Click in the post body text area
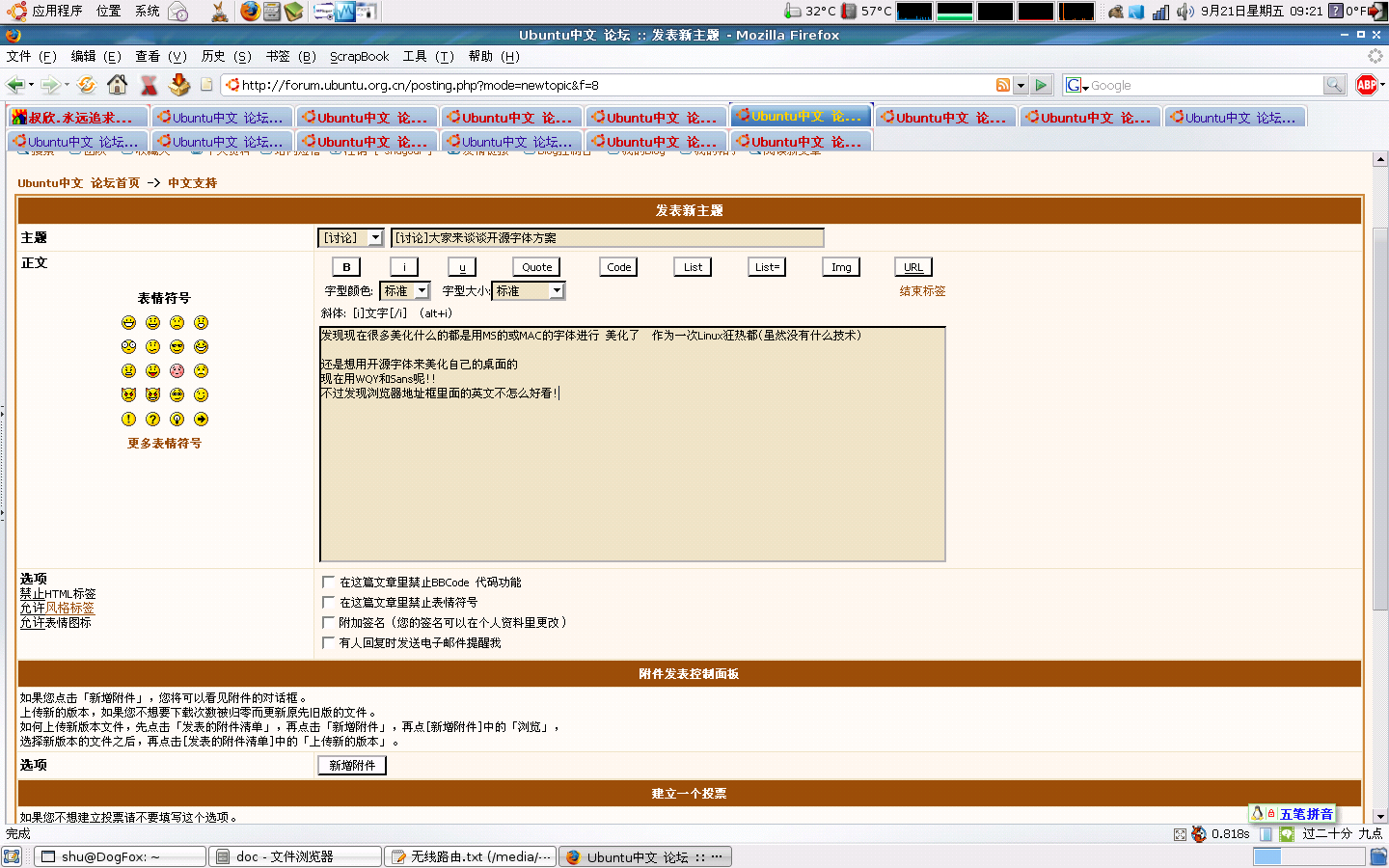The width and height of the screenshot is (1389, 868). (632, 445)
